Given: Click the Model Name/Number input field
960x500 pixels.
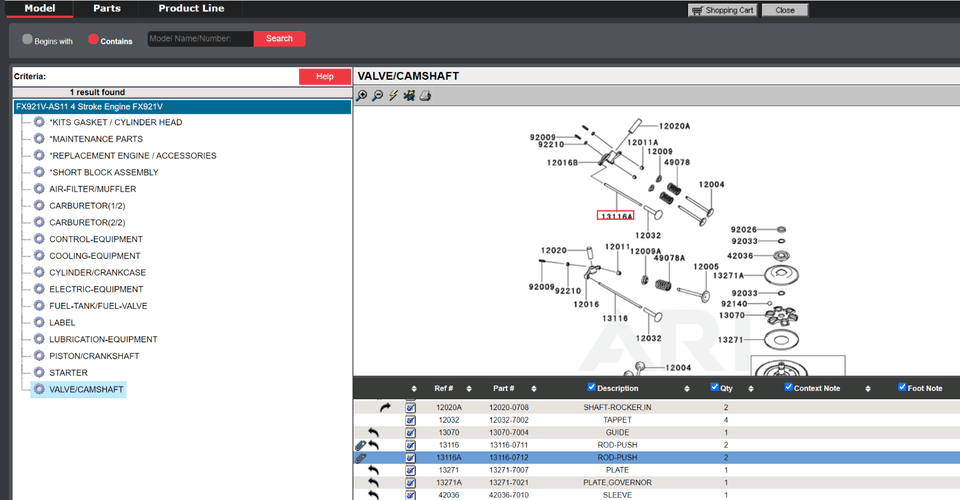Looking at the screenshot, I should [x=200, y=39].
